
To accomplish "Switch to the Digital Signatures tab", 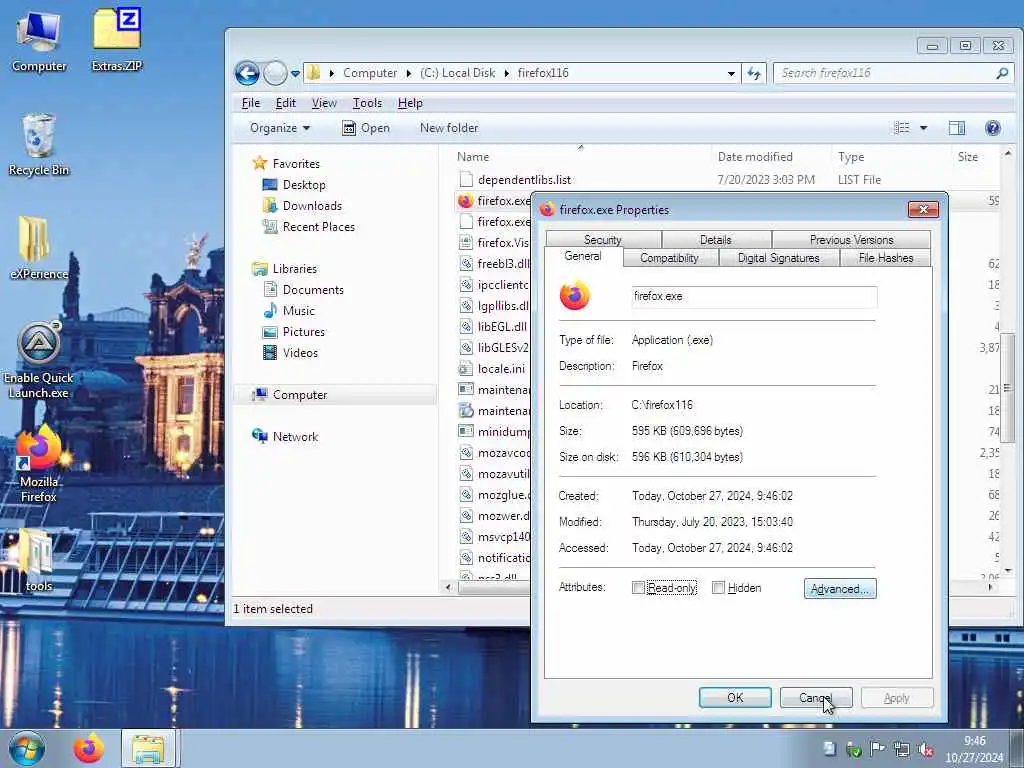I will point(778,258).
